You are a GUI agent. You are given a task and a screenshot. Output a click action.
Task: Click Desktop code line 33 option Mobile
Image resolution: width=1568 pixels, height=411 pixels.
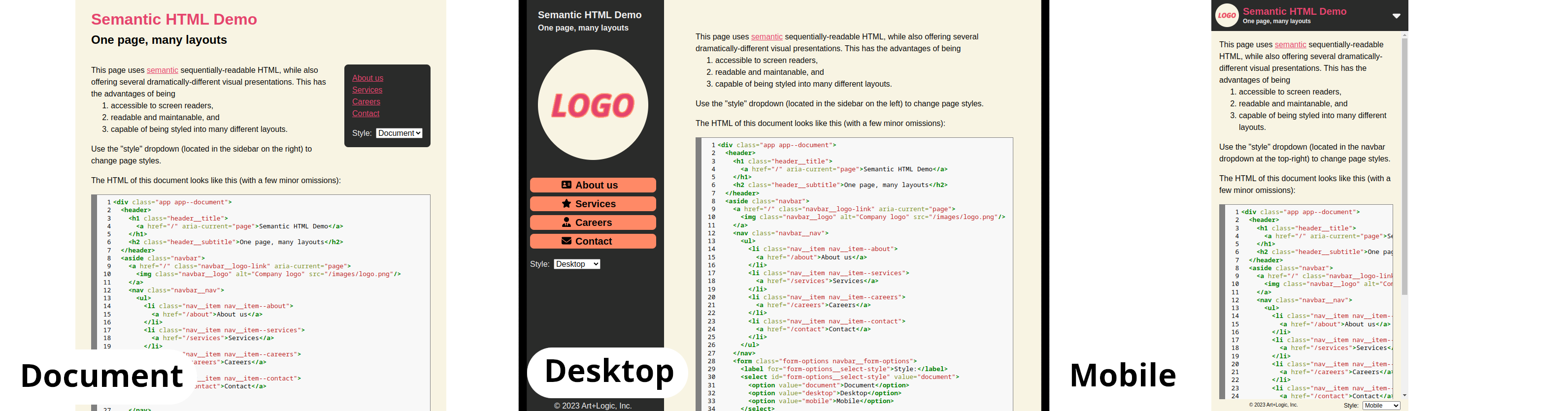coord(821,401)
